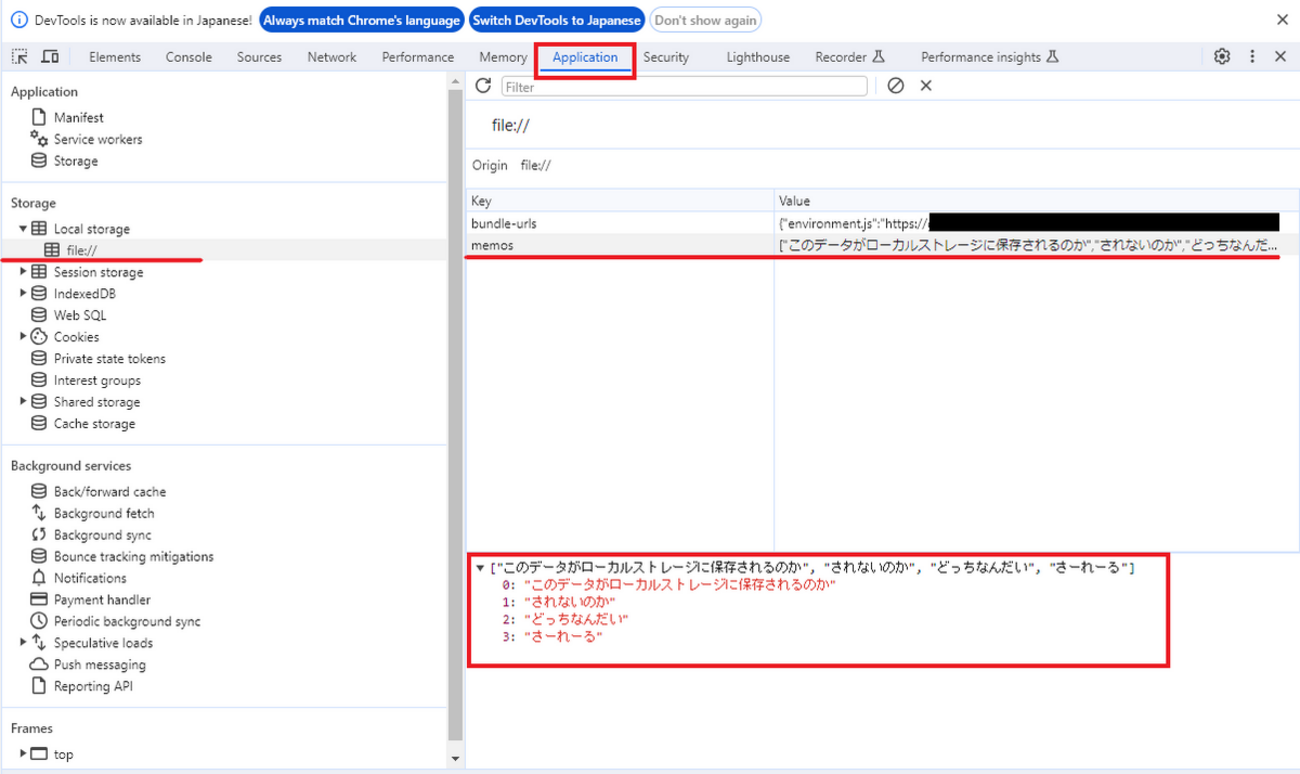The height and width of the screenshot is (774, 1300).
Task: Collapse the Local storage tree
Action: (x=23, y=229)
